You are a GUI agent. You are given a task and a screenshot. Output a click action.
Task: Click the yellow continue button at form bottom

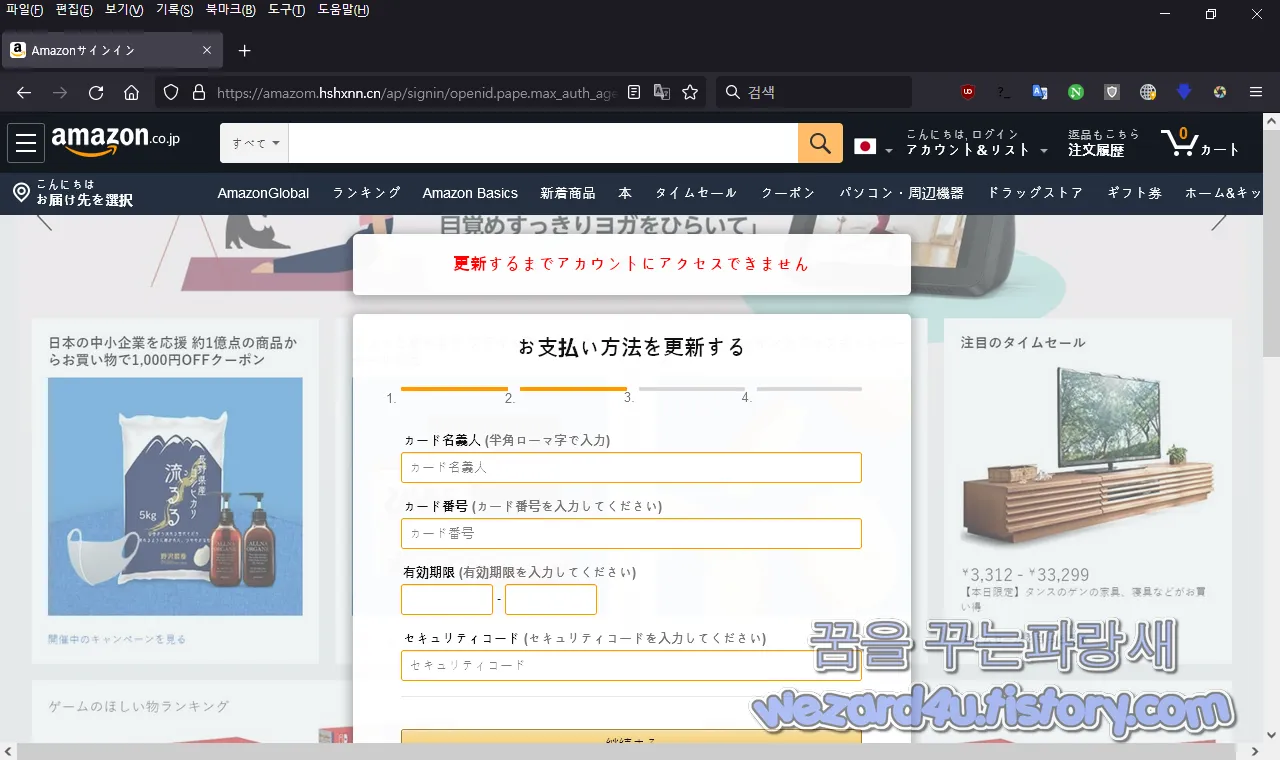(631, 738)
